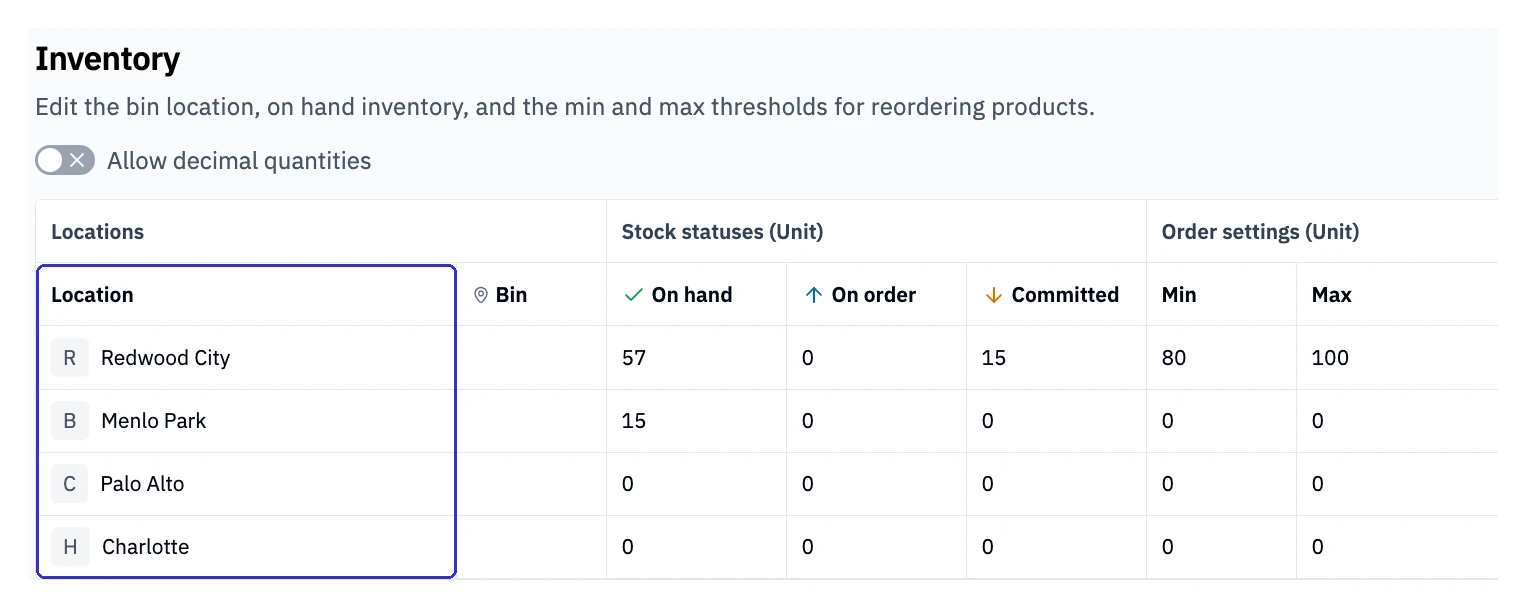Select the Menlo Park location name
Screen dimensions: 1526x608
point(154,421)
